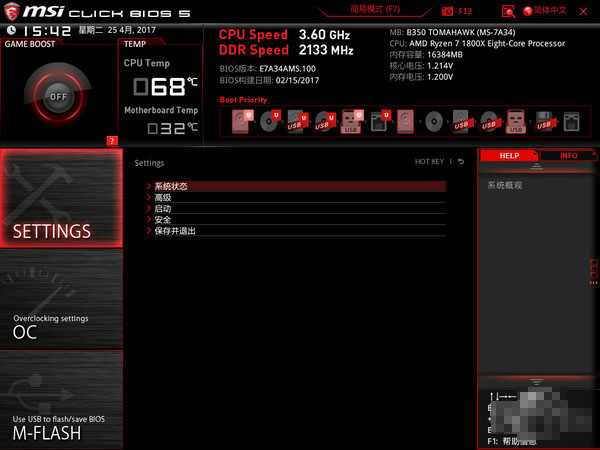Expand the 高级 settings entry
This screenshot has width=600, height=450.
click(x=296, y=197)
